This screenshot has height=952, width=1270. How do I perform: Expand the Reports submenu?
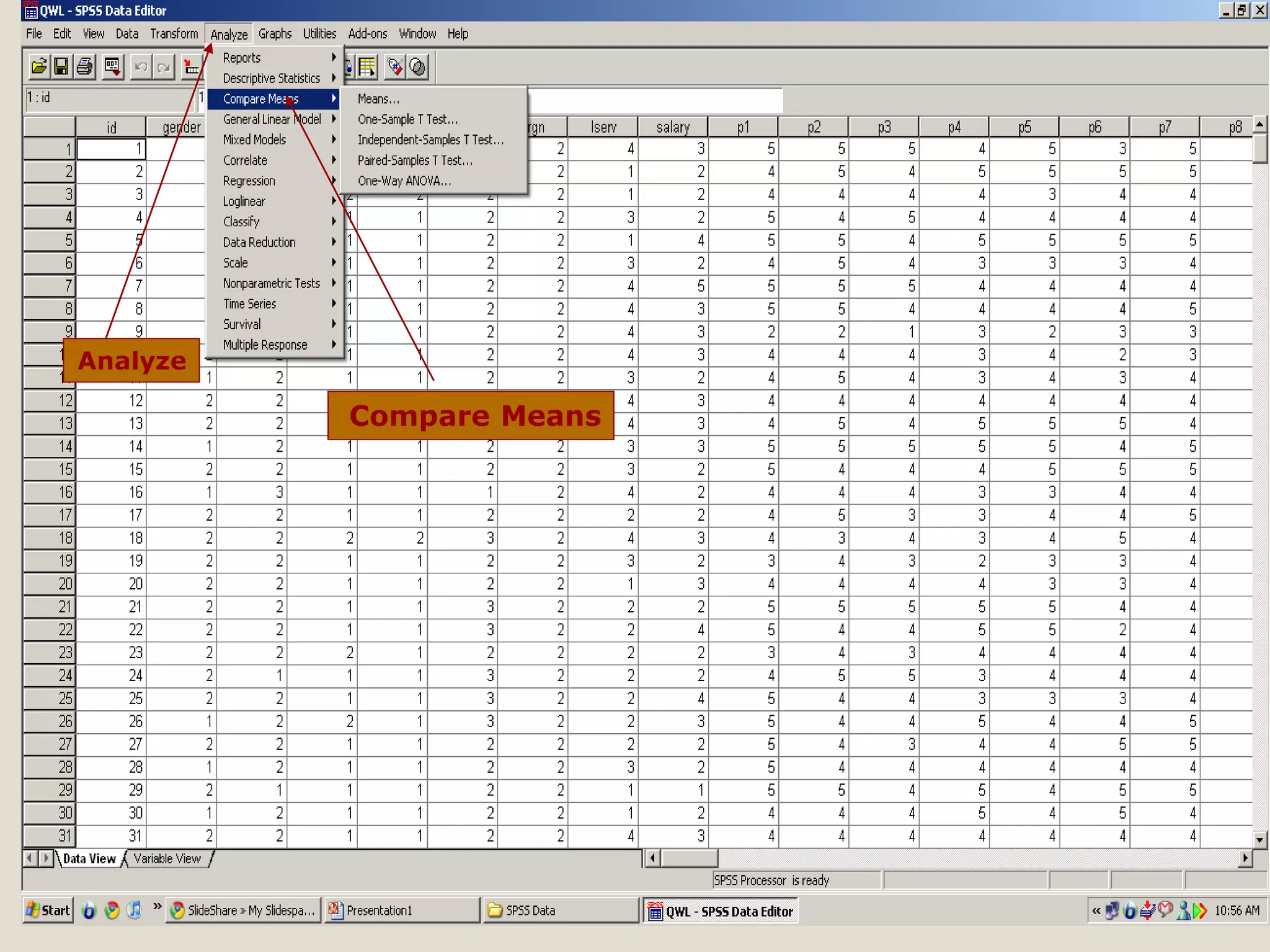click(x=274, y=58)
